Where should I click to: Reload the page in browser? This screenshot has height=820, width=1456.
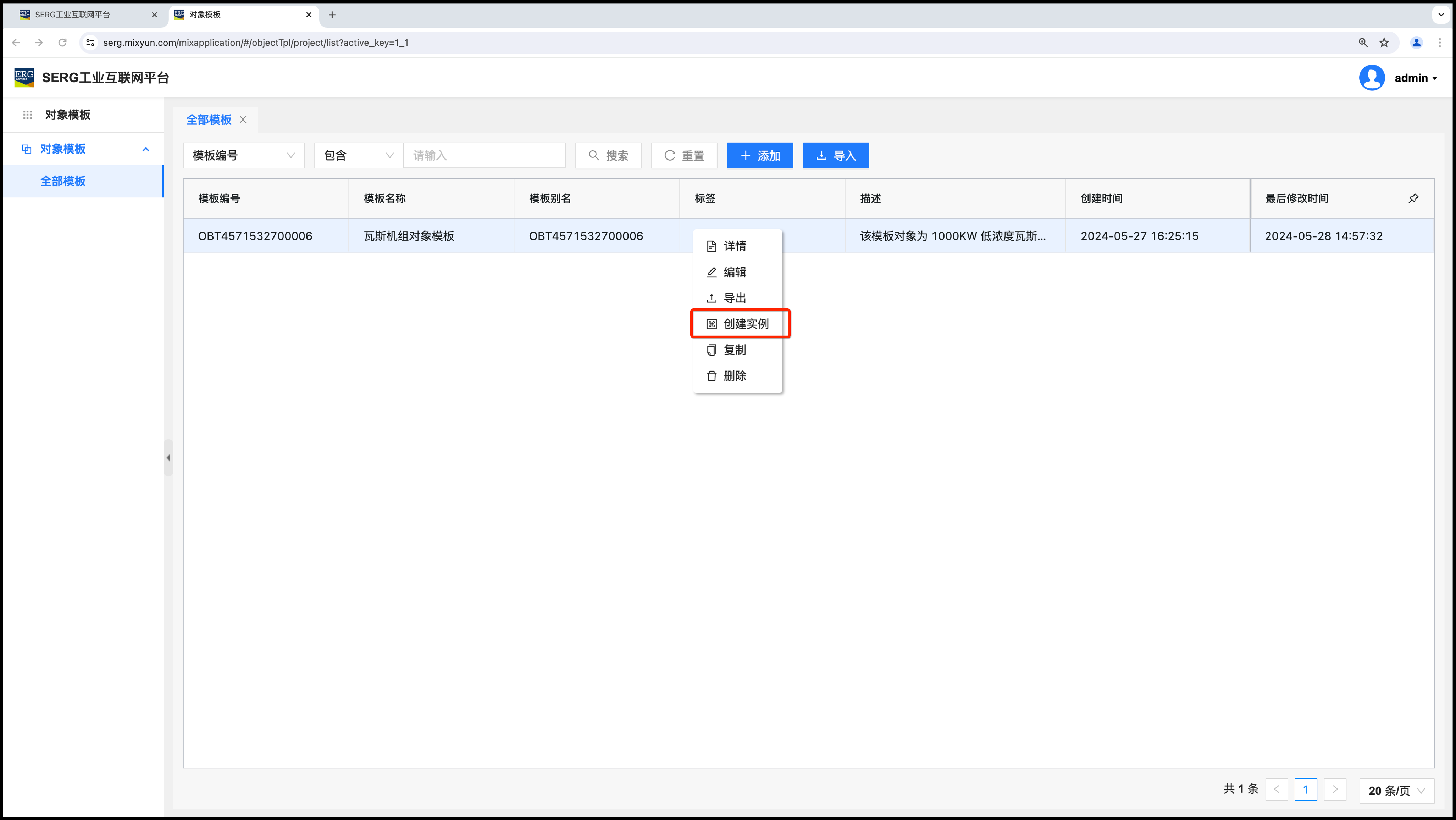pos(63,43)
